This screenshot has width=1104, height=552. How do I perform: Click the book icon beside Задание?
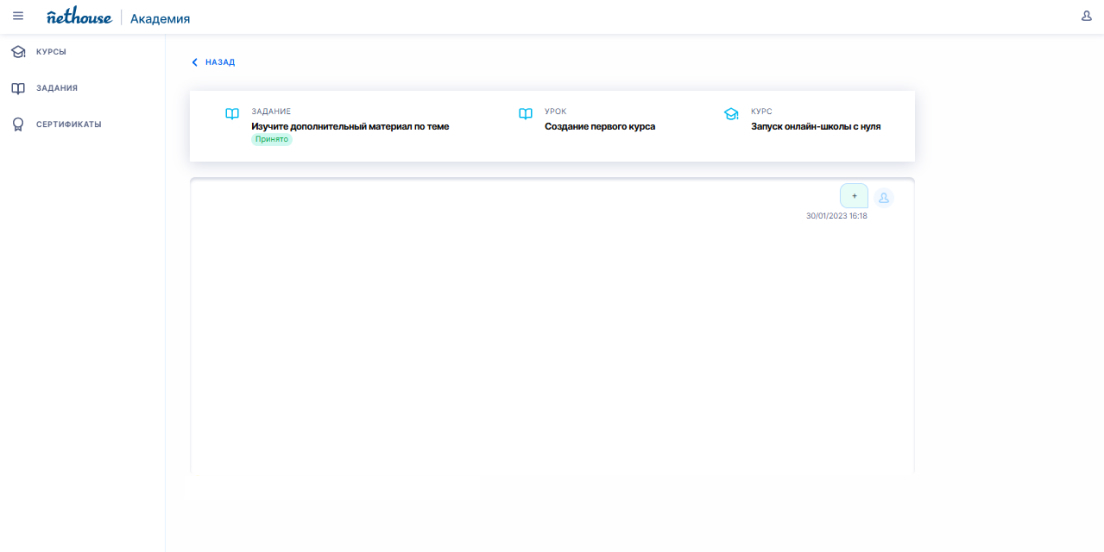232,113
